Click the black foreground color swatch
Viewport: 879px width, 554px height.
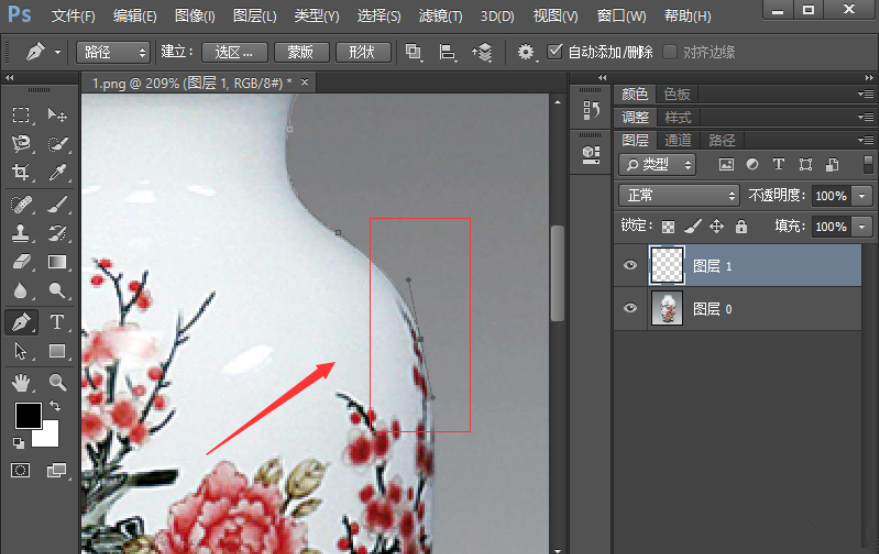(28, 415)
